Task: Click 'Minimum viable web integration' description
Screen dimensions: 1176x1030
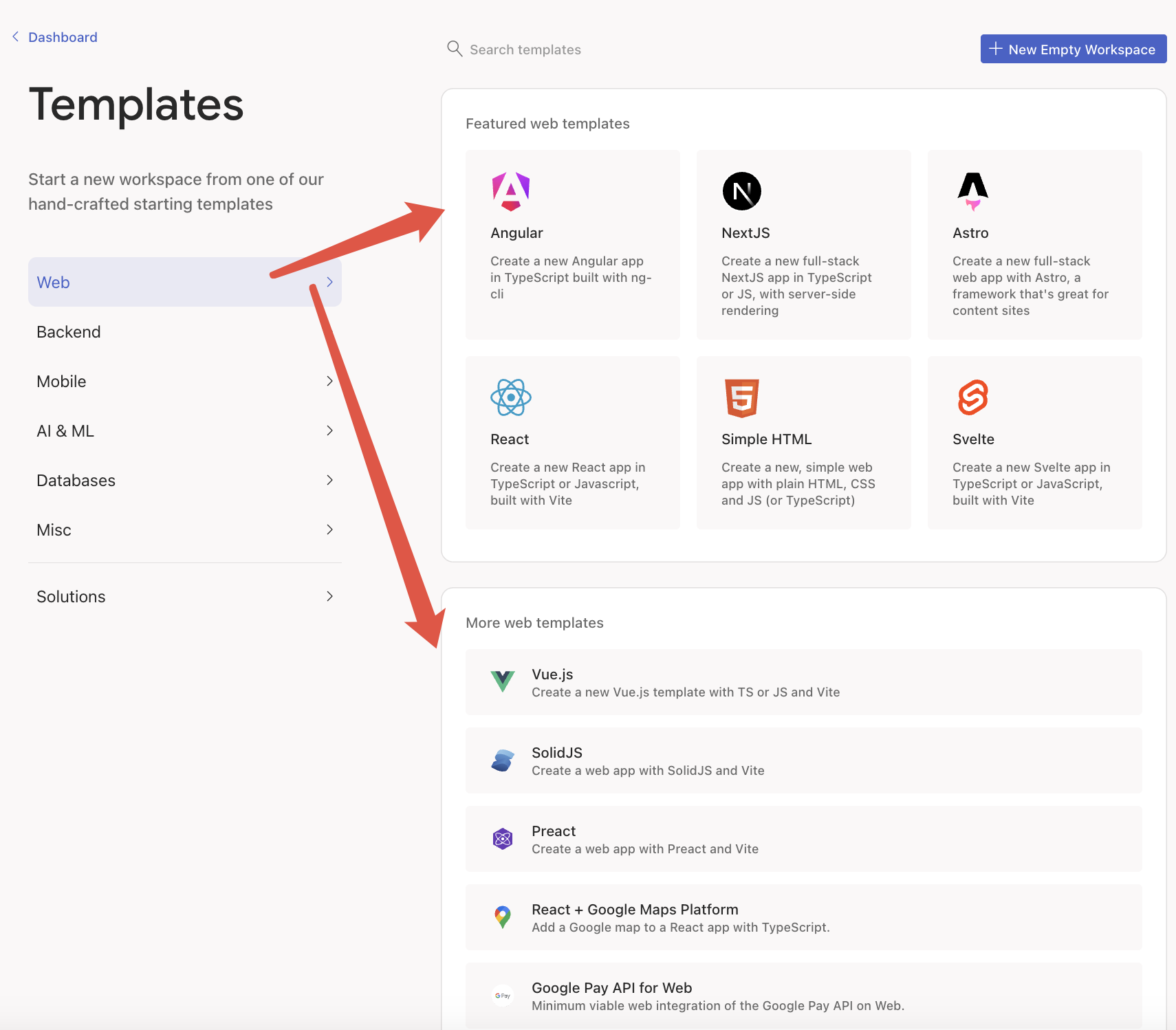Action: tap(717, 1006)
